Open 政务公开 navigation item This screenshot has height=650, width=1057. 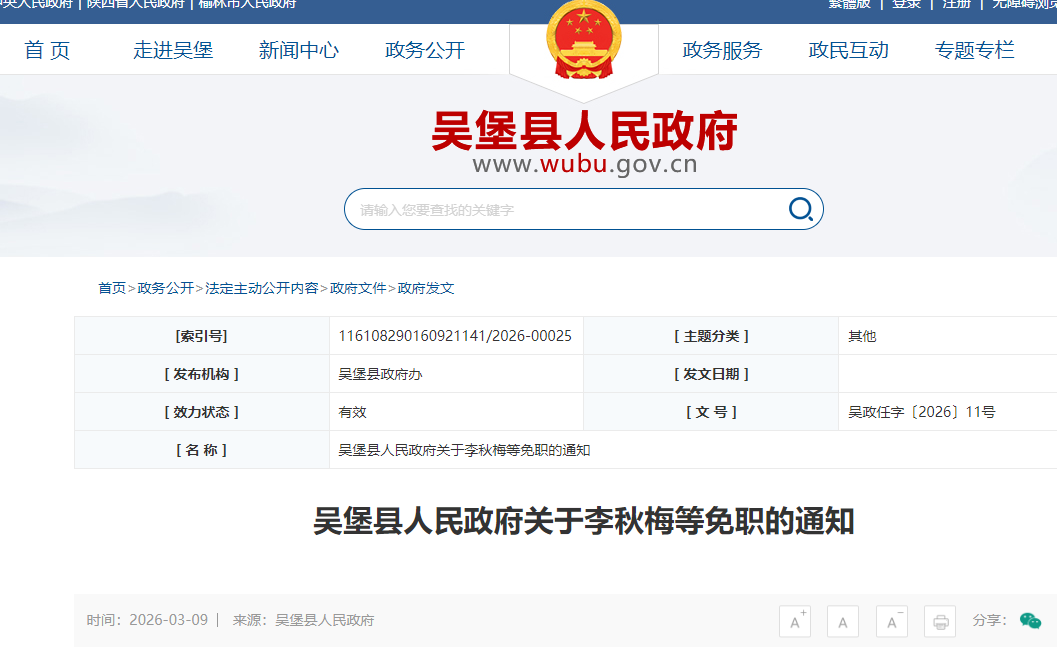tap(425, 50)
